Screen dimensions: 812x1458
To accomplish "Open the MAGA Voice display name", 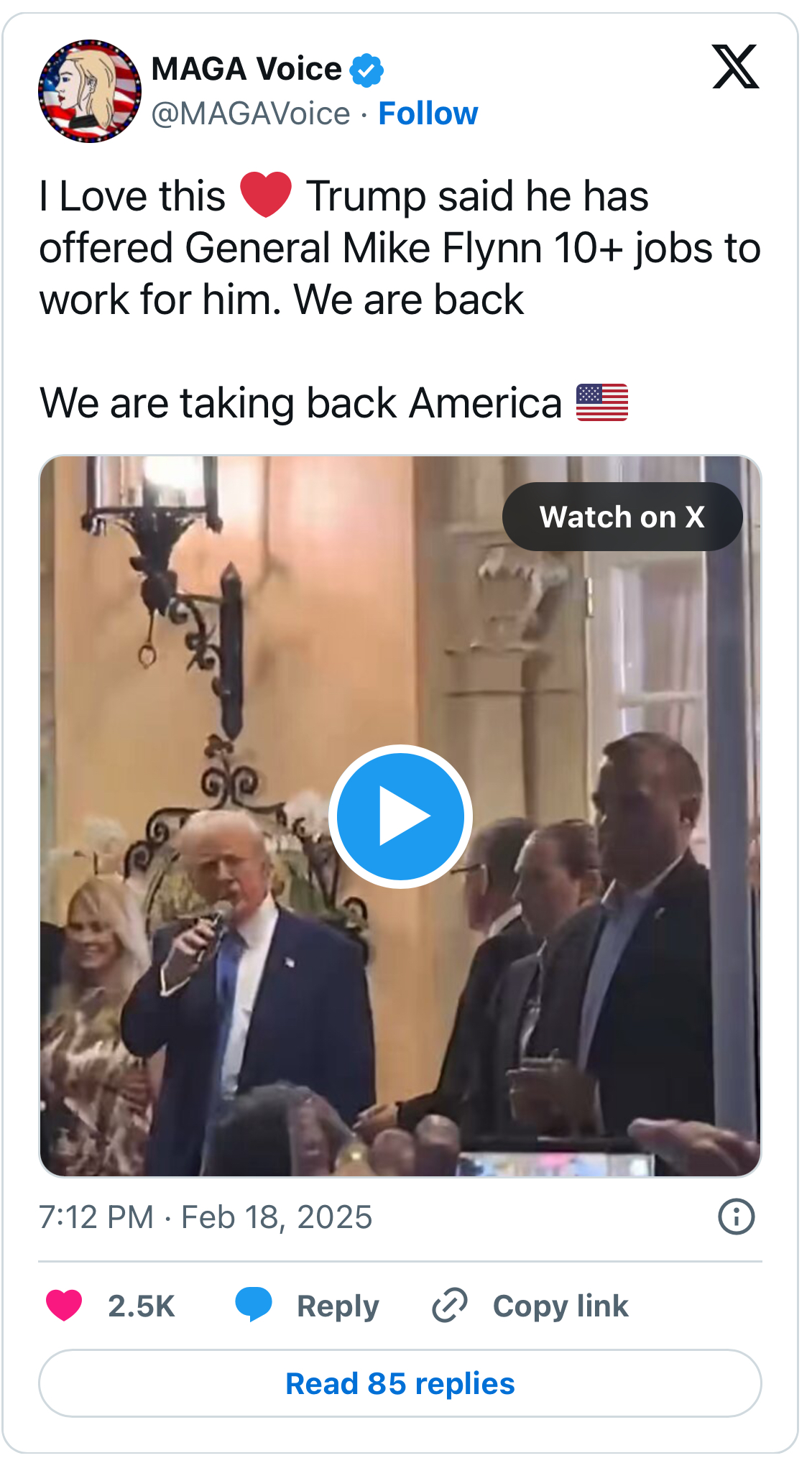I will tap(246, 69).
